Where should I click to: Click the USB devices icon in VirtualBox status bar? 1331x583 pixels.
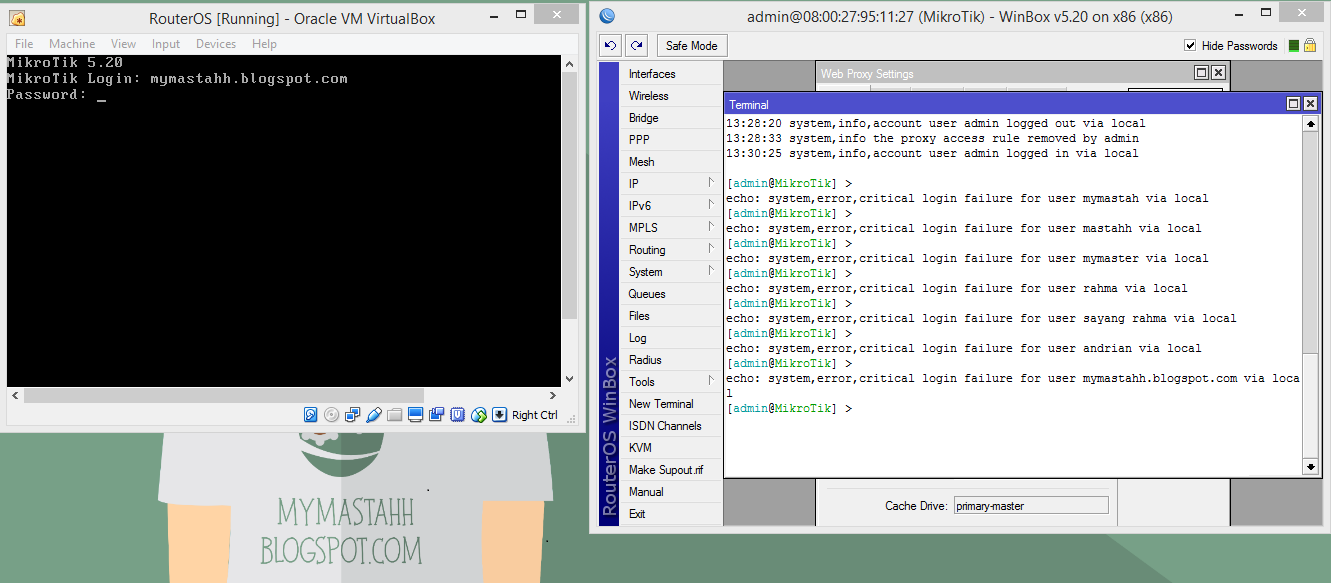(373, 414)
